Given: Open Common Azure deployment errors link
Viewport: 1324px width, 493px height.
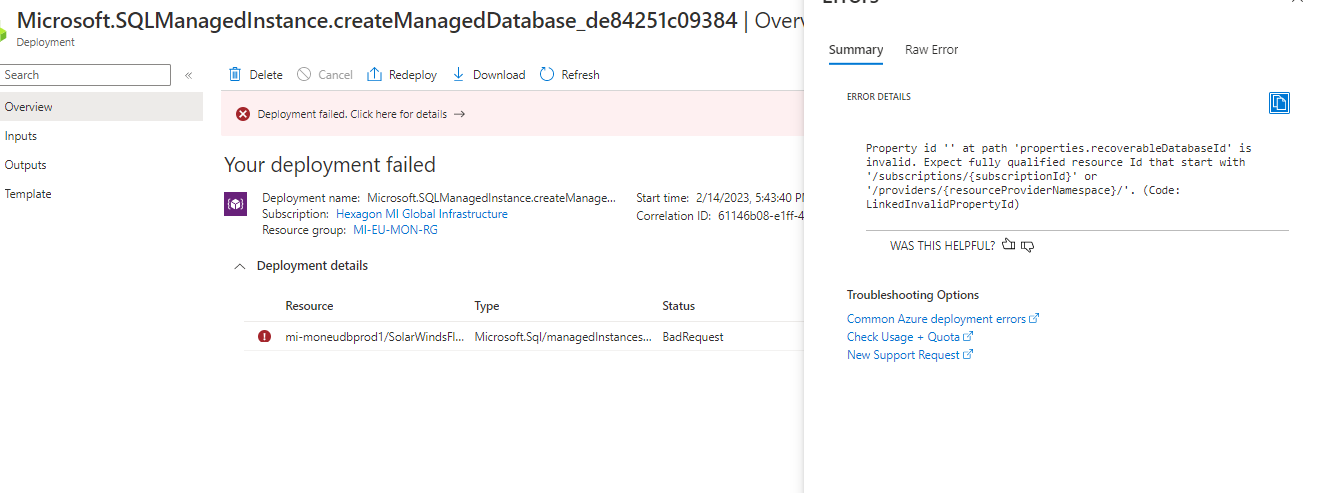Looking at the screenshot, I should pos(943,319).
